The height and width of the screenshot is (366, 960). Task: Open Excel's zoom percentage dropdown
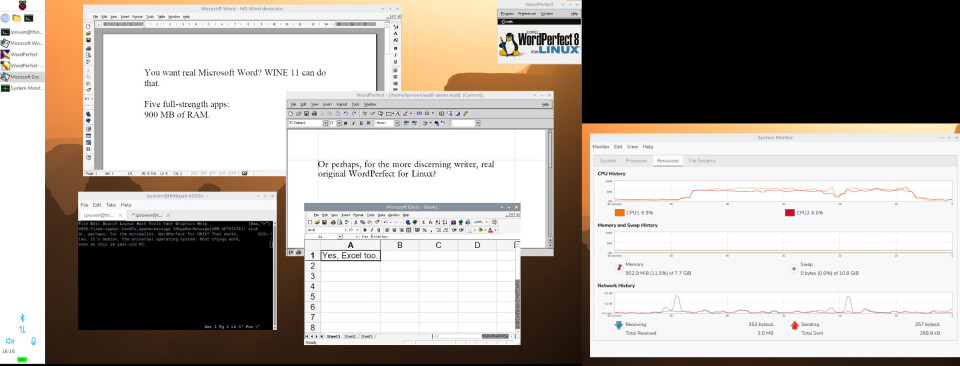[x=487, y=222]
